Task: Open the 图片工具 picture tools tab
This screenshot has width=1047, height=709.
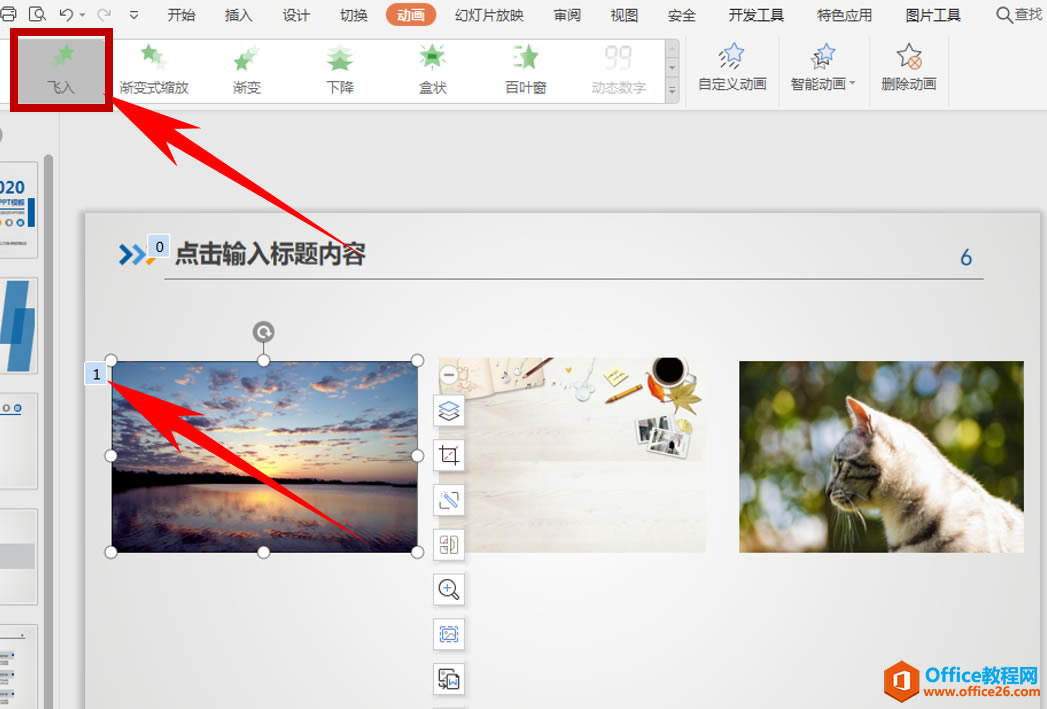Action: pos(933,15)
